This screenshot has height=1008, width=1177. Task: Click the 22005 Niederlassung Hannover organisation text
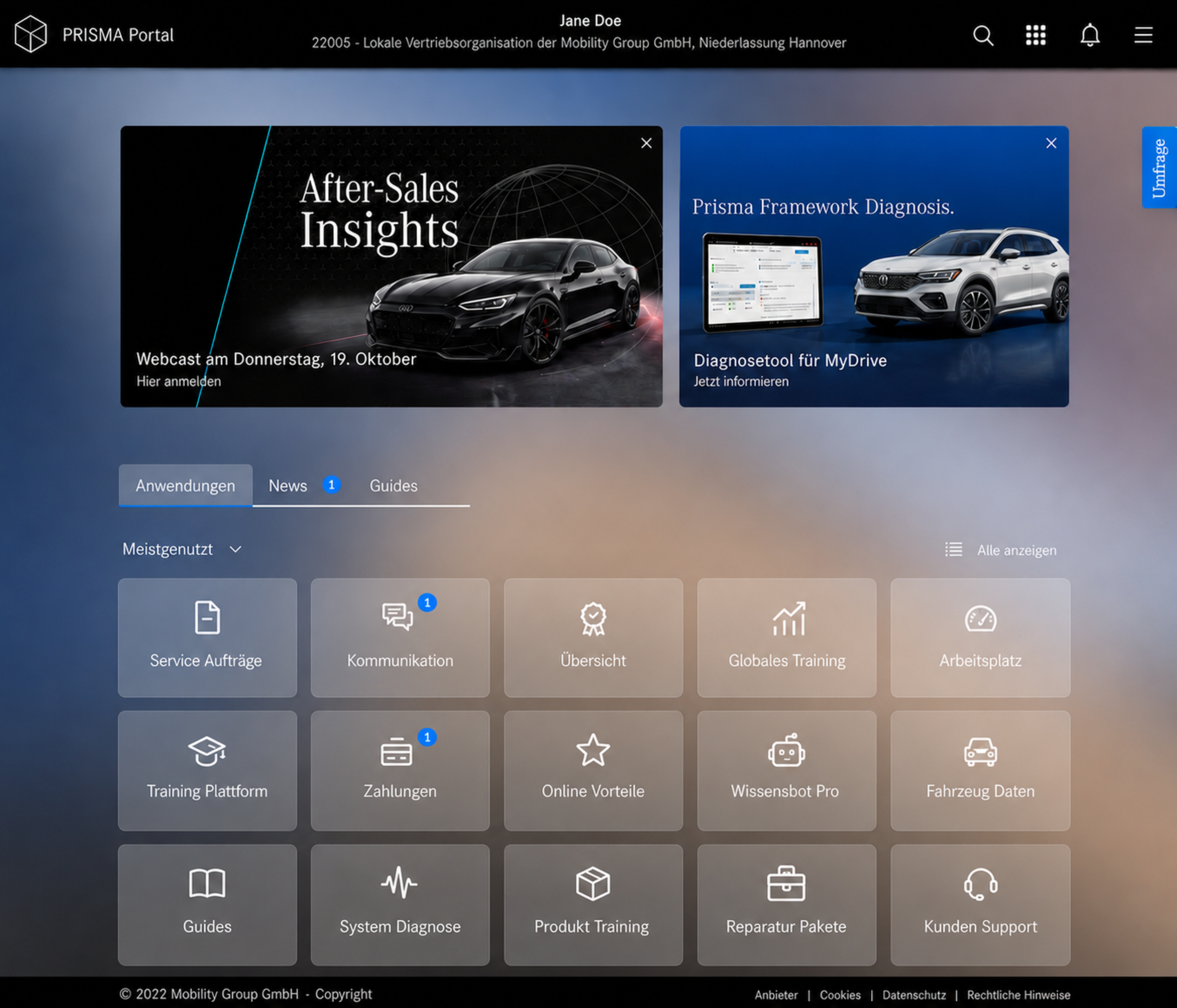tap(579, 43)
